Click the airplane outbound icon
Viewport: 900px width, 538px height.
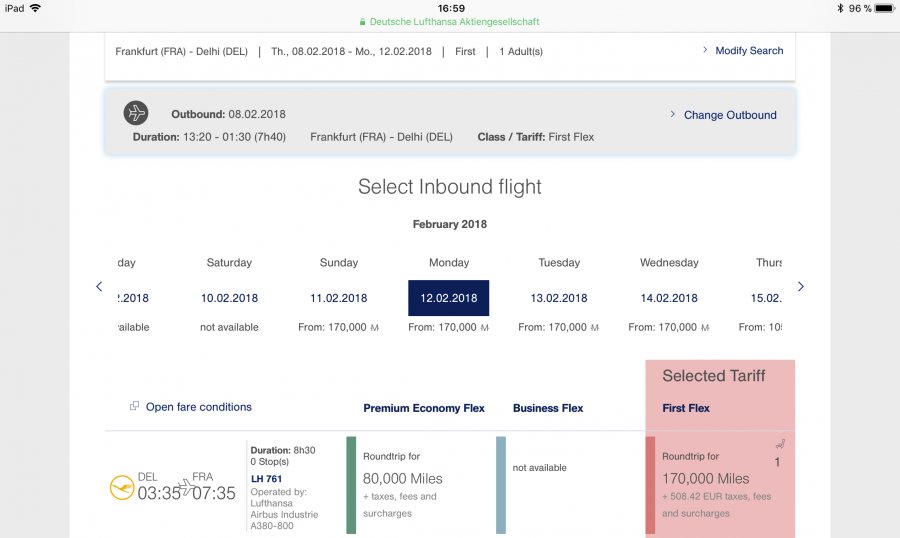136,113
